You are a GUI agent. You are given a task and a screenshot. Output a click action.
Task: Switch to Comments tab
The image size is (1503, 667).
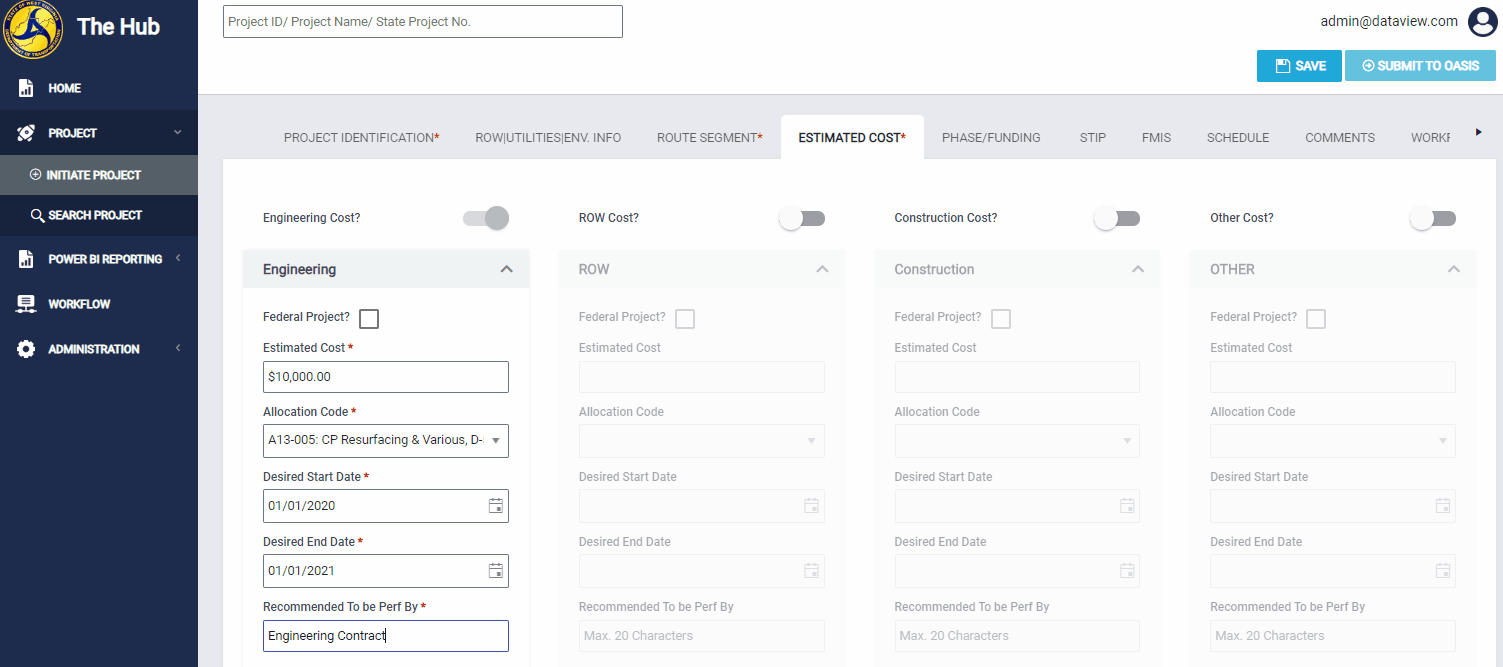pos(1340,138)
